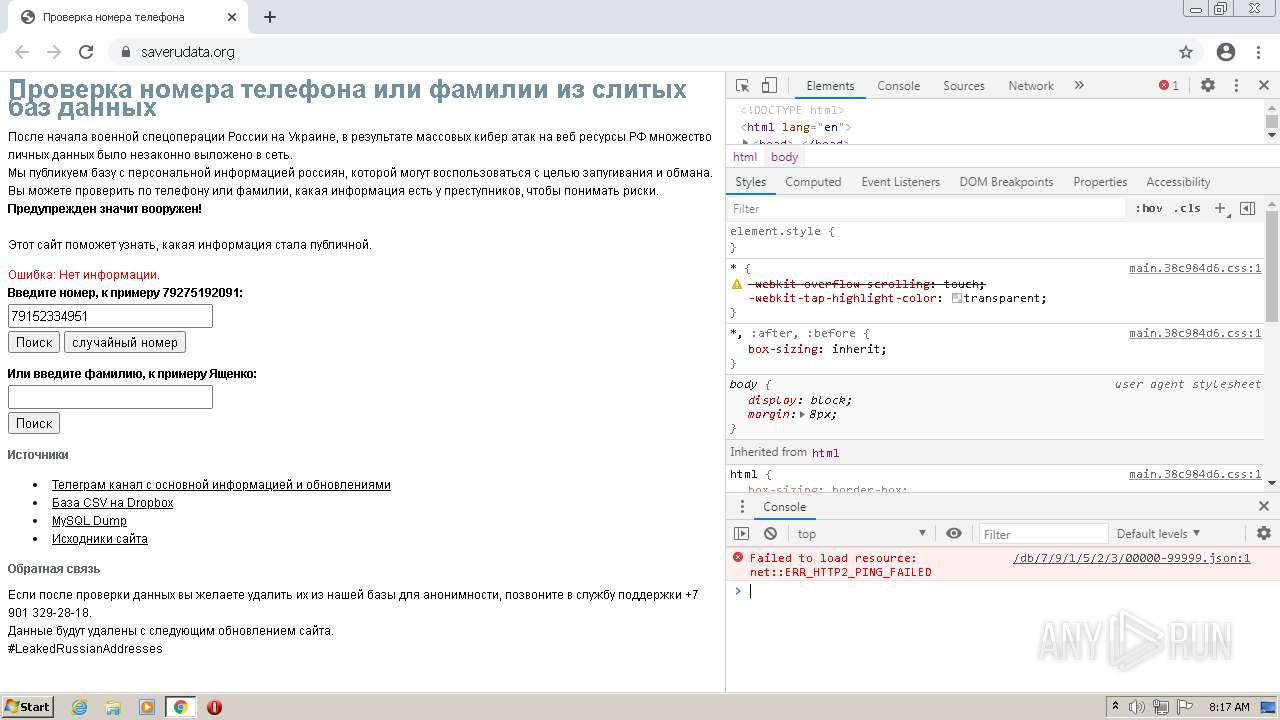
Task: Open File Explorer folder in taskbar
Action: (x=113, y=707)
